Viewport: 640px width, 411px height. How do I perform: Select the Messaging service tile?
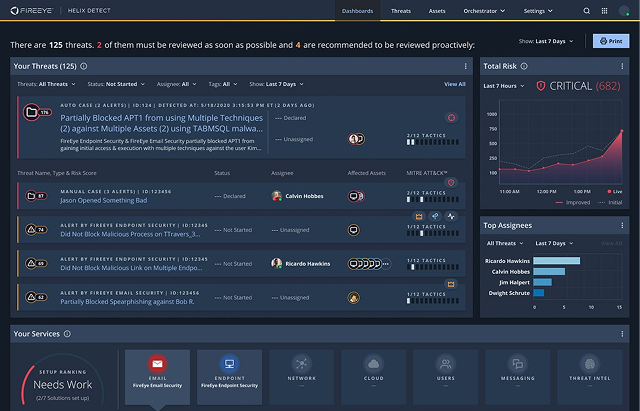pyautogui.click(x=518, y=377)
